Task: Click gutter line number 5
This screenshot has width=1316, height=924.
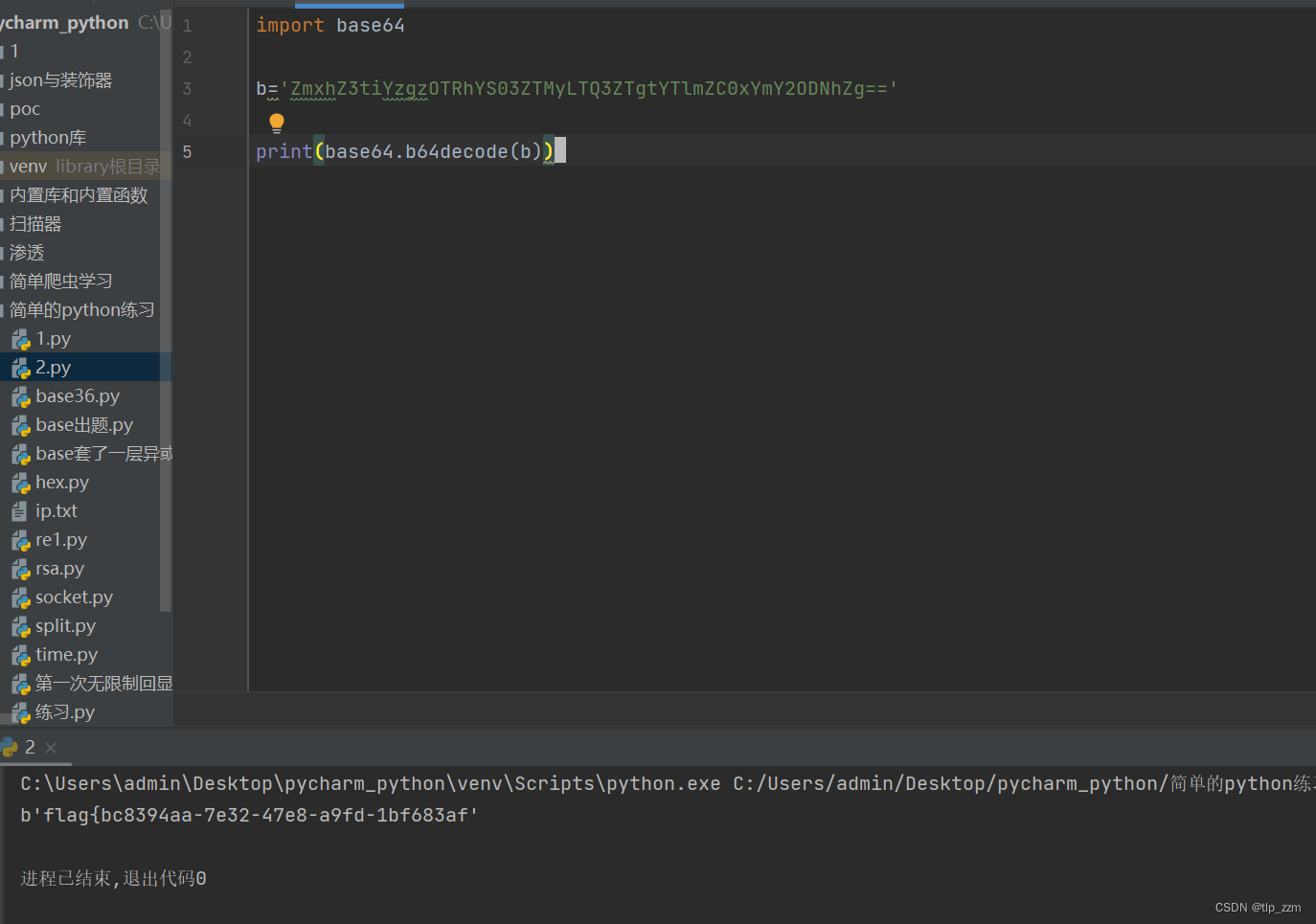Action: coord(188,151)
